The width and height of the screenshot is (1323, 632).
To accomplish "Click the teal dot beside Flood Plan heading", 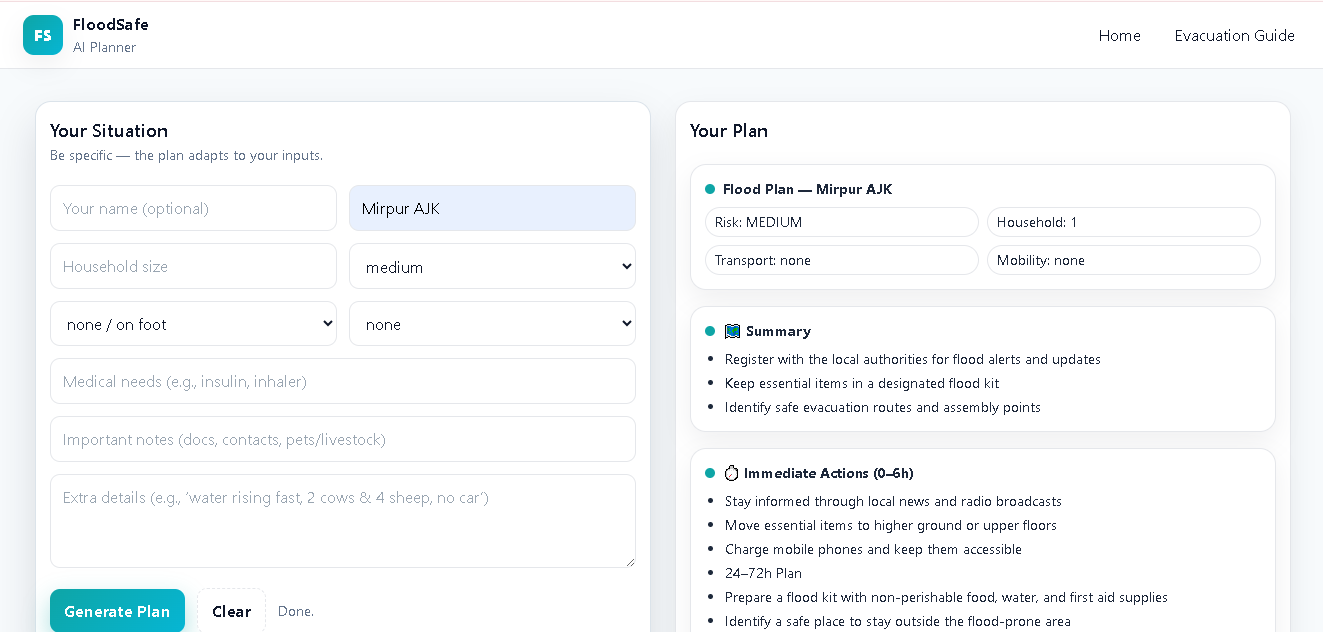I will pos(710,189).
